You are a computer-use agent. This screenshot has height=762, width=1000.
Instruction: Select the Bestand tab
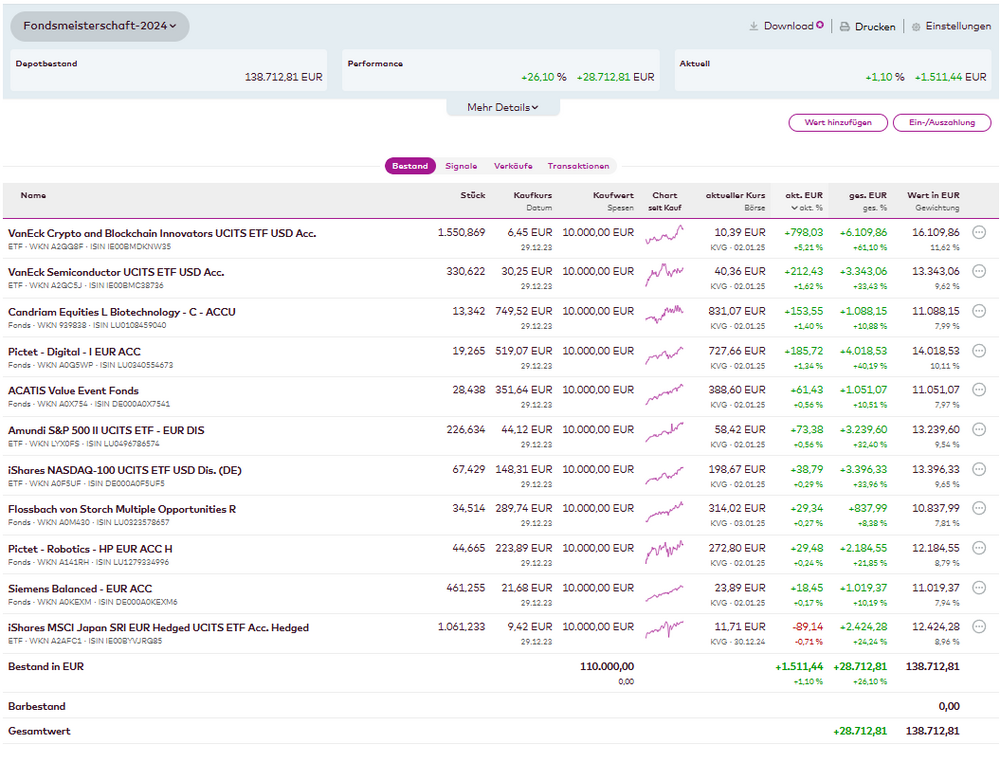pyautogui.click(x=410, y=166)
